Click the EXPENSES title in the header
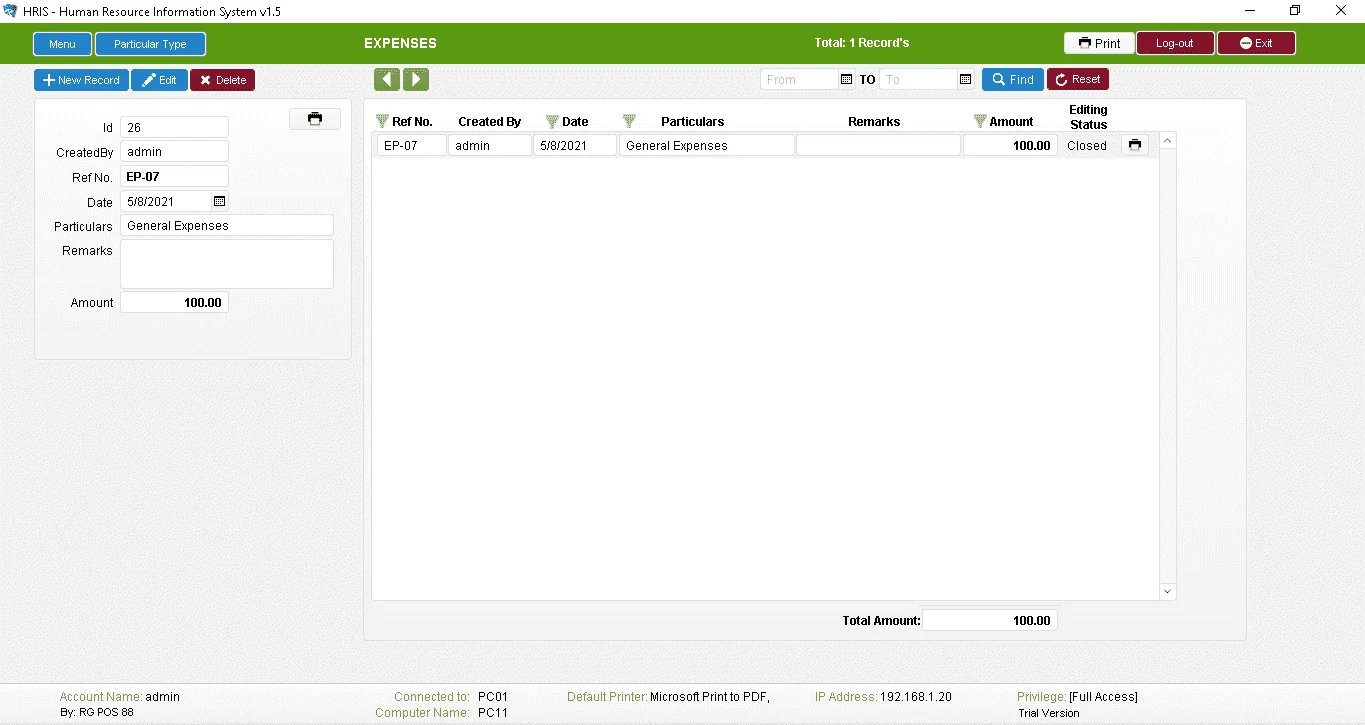This screenshot has height=725, width=1365. pyautogui.click(x=400, y=44)
